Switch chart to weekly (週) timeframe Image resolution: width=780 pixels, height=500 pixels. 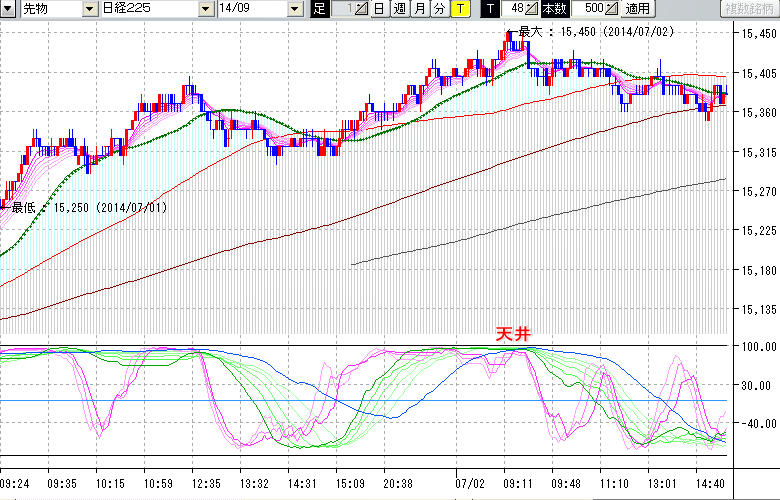click(x=399, y=9)
